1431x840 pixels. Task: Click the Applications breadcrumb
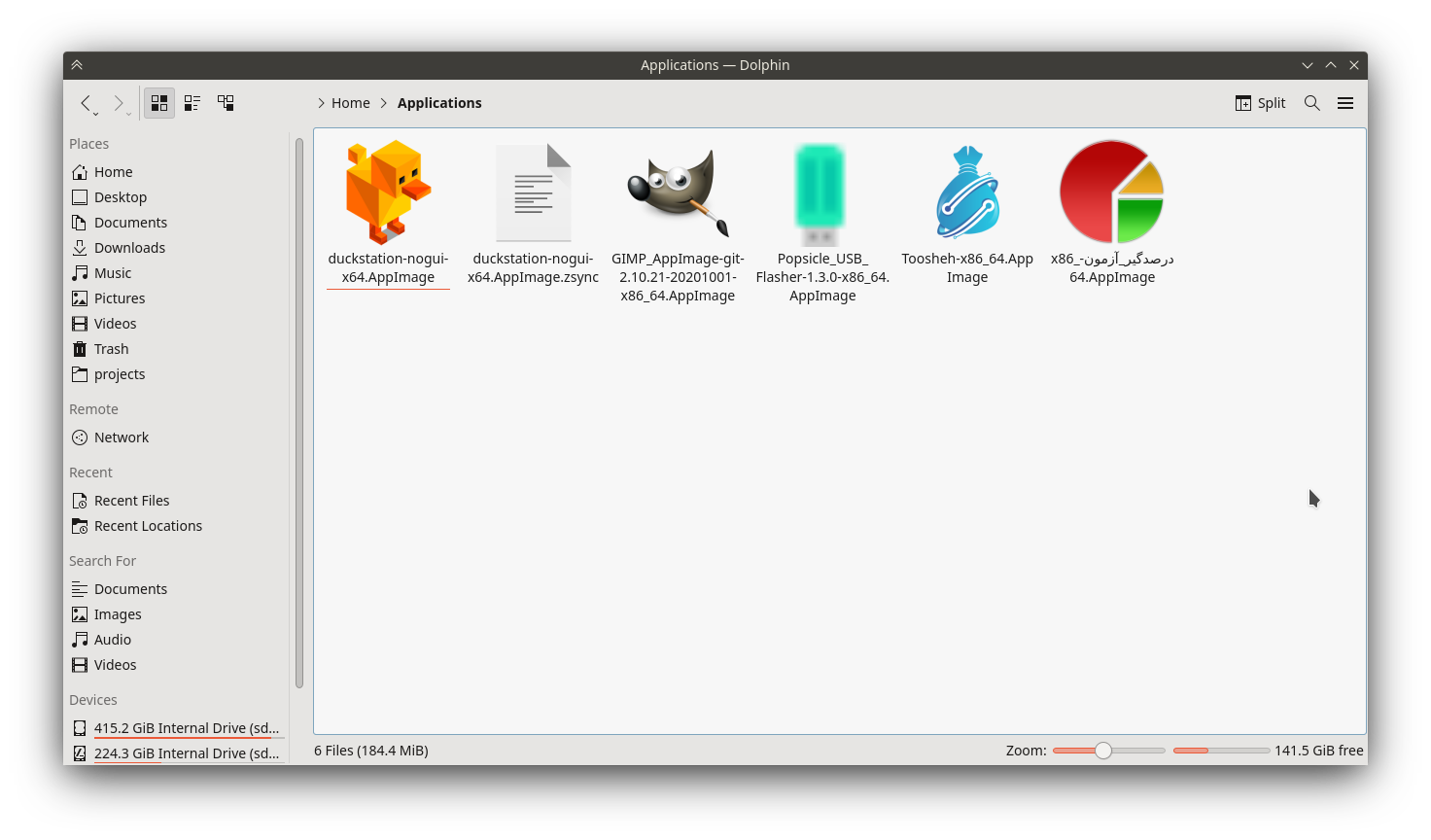coord(439,103)
